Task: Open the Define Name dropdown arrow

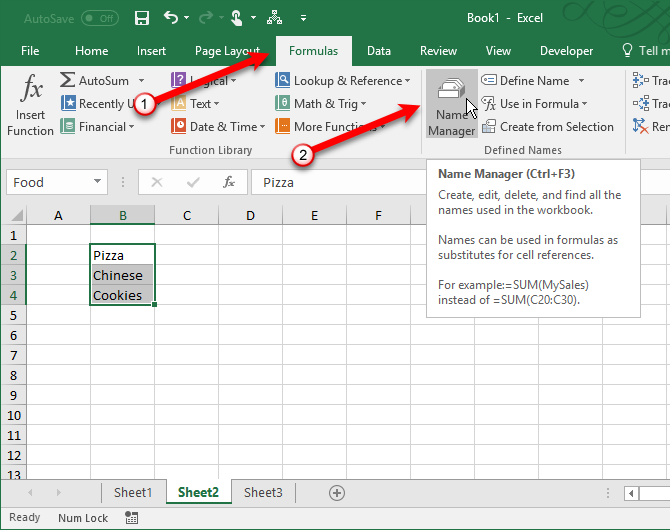Action: click(x=581, y=81)
